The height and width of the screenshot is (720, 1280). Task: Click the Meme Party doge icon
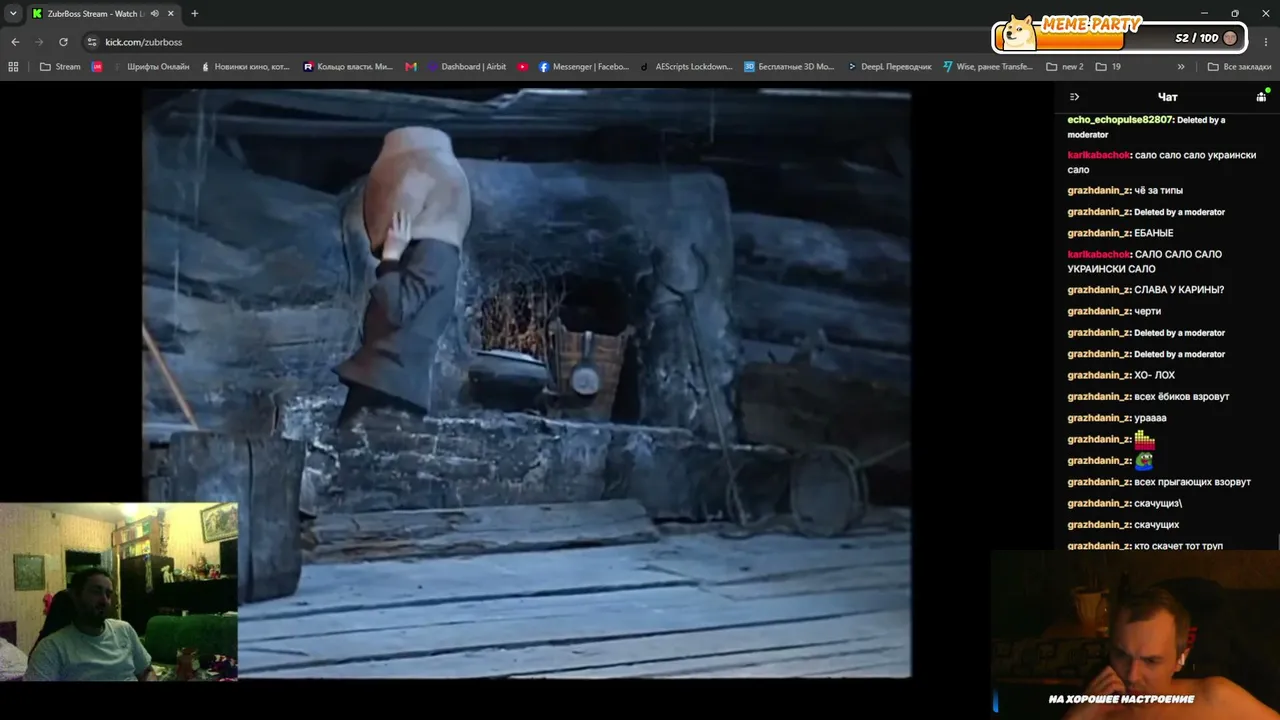[x=1019, y=33]
